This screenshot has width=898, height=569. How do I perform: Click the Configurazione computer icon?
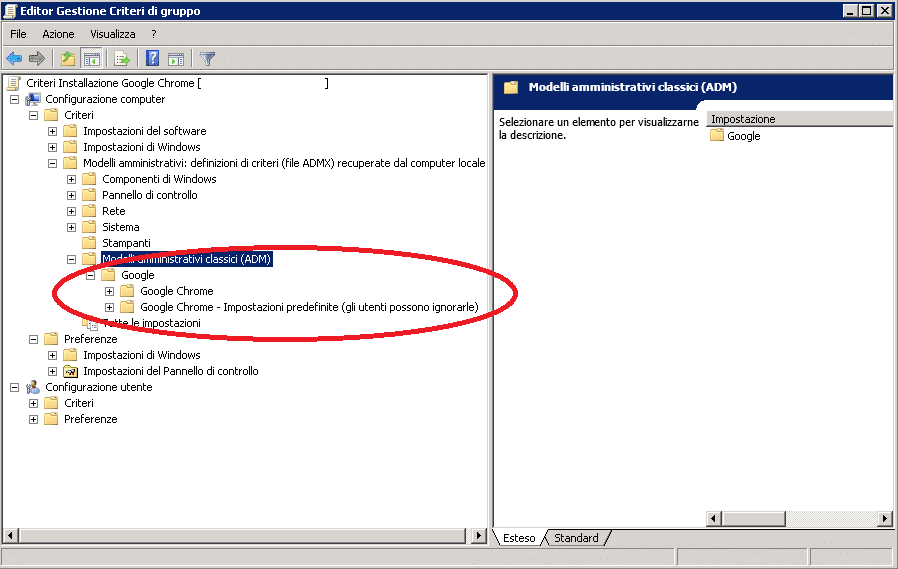click(33, 99)
